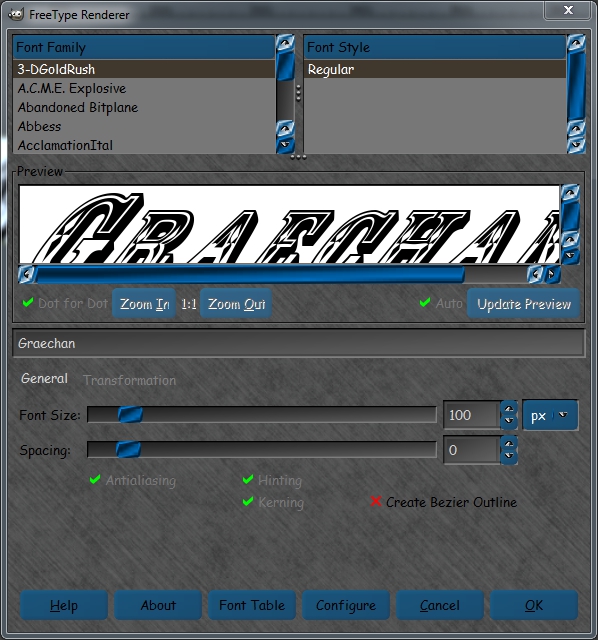
Task: Switch to the Transformation tab
Action: (x=130, y=380)
